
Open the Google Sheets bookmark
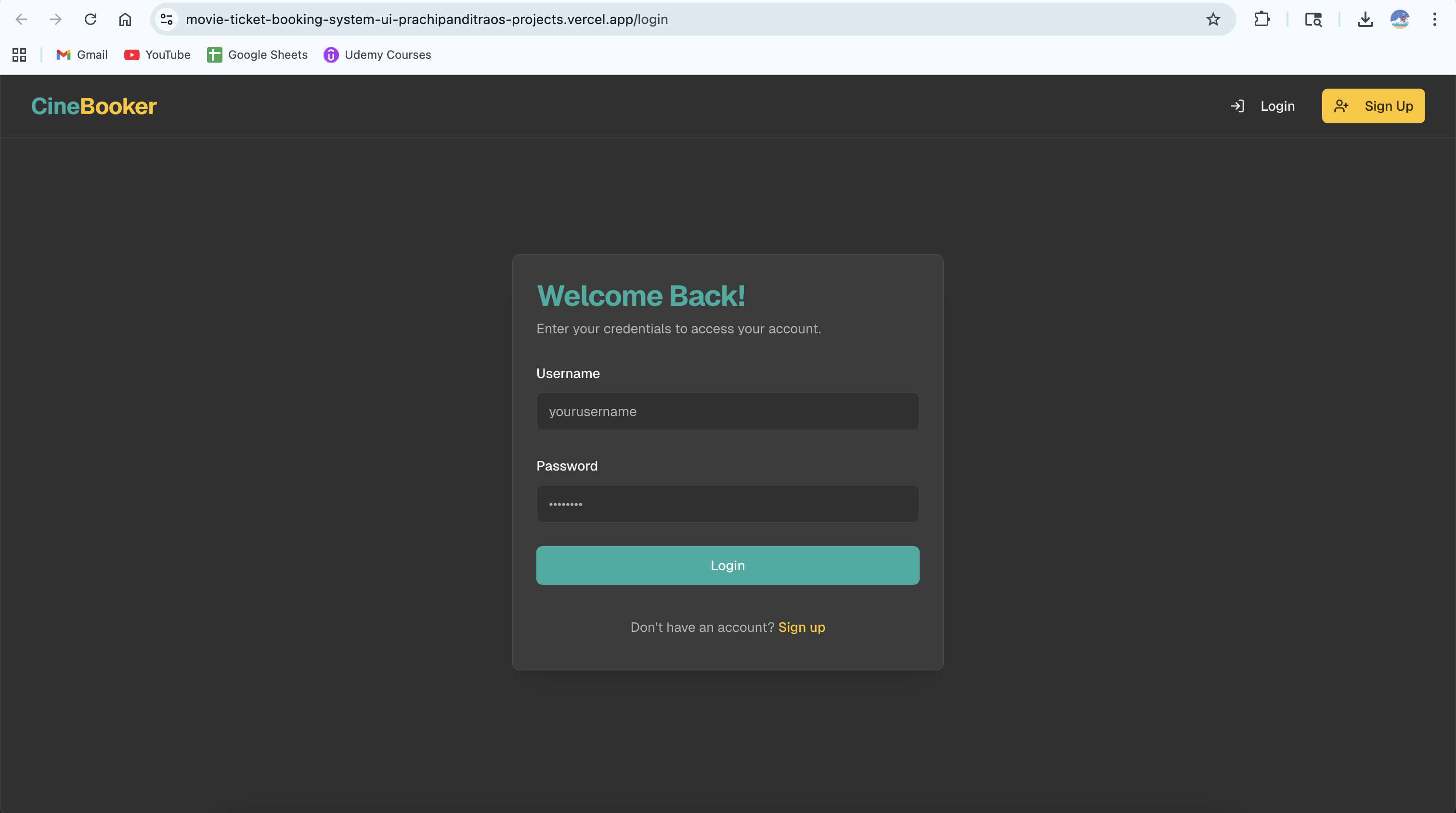pyautogui.click(x=257, y=55)
